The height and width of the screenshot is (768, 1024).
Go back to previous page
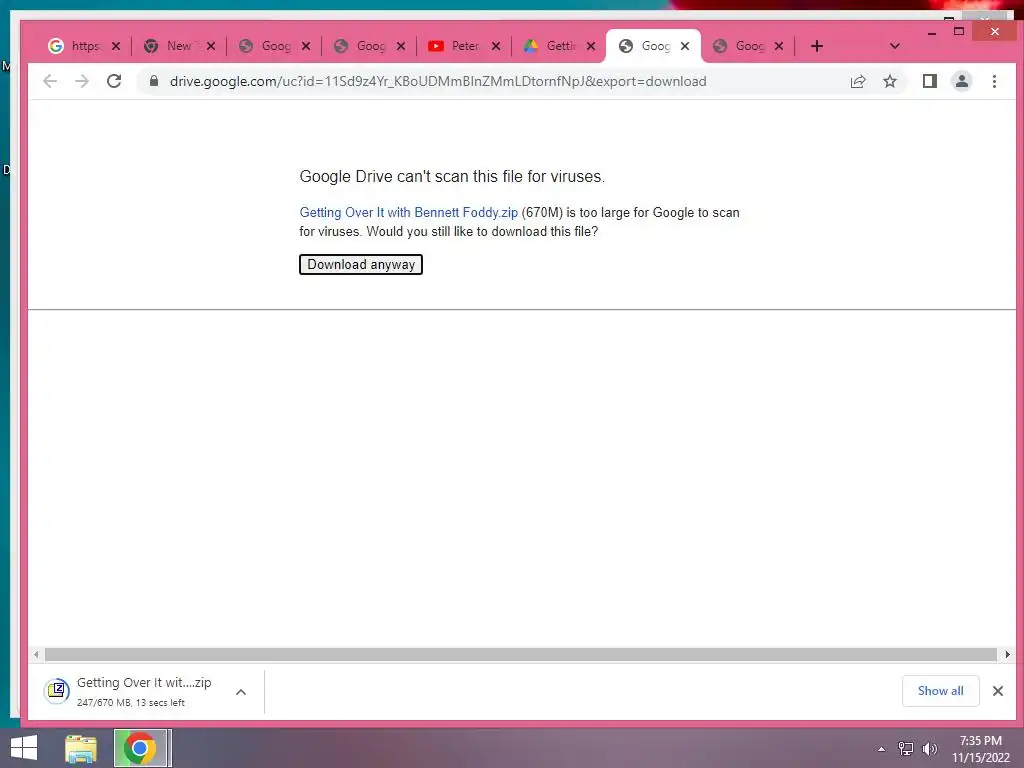pos(50,81)
